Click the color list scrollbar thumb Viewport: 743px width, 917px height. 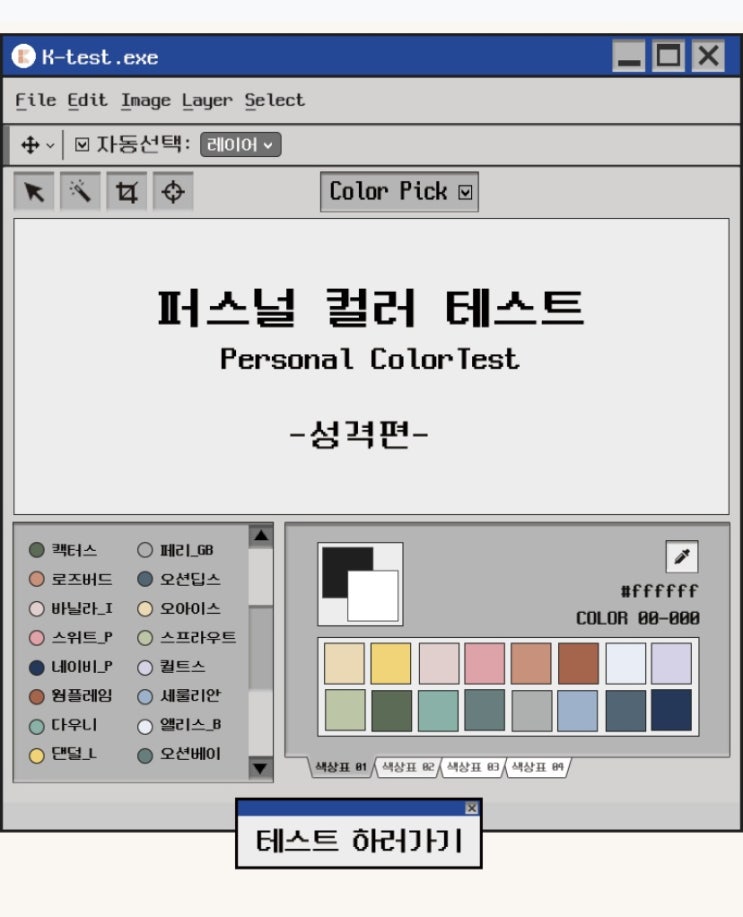pyautogui.click(x=261, y=648)
